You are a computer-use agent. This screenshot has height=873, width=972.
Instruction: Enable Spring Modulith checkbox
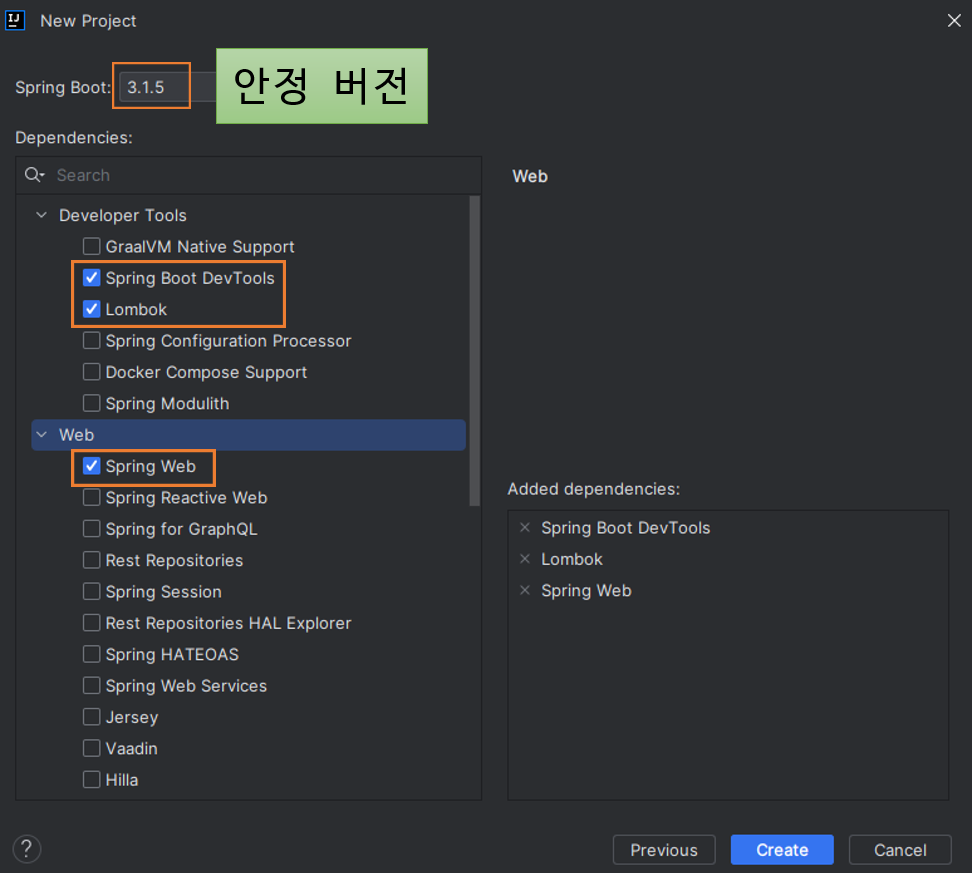(92, 403)
